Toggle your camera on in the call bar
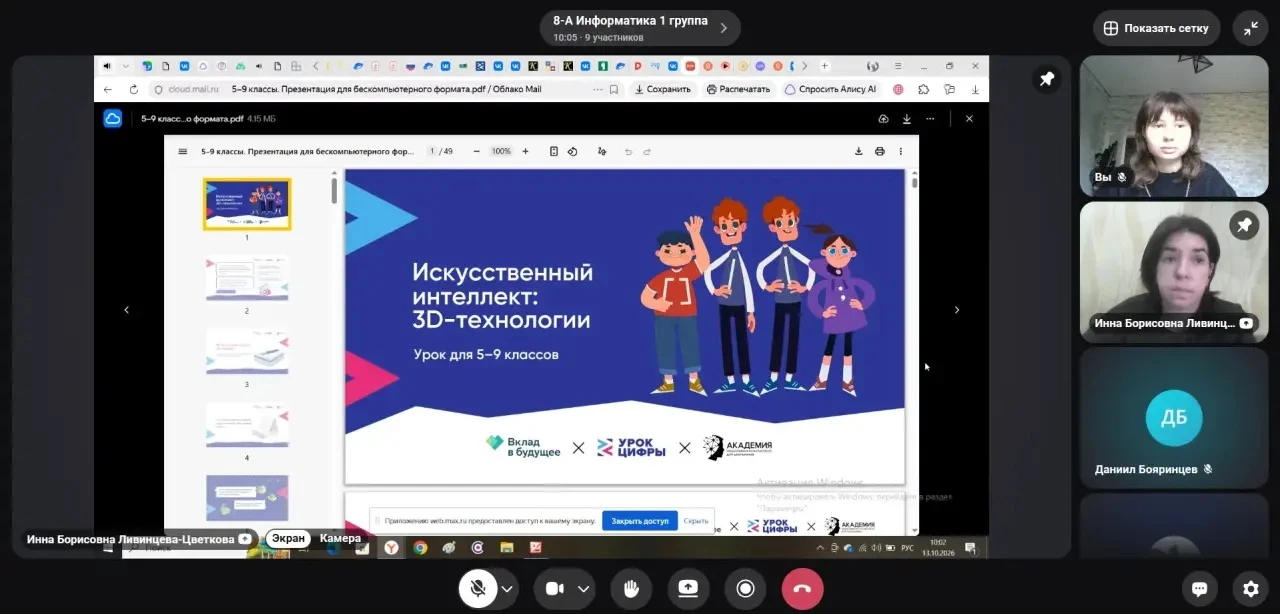This screenshot has height=614, width=1280. pyautogui.click(x=554, y=589)
